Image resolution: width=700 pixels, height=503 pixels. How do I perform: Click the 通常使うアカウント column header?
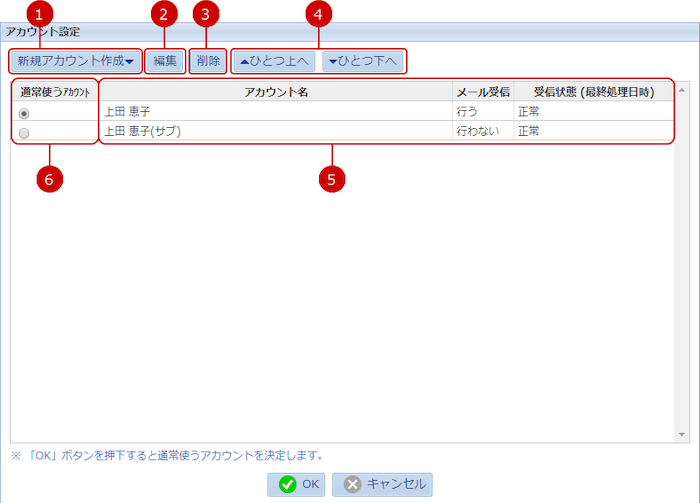[x=55, y=92]
